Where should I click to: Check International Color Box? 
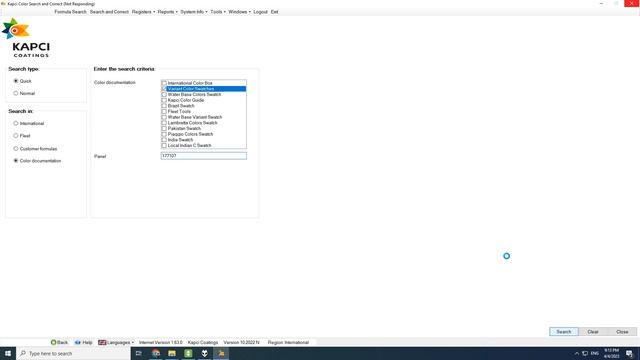tap(164, 83)
